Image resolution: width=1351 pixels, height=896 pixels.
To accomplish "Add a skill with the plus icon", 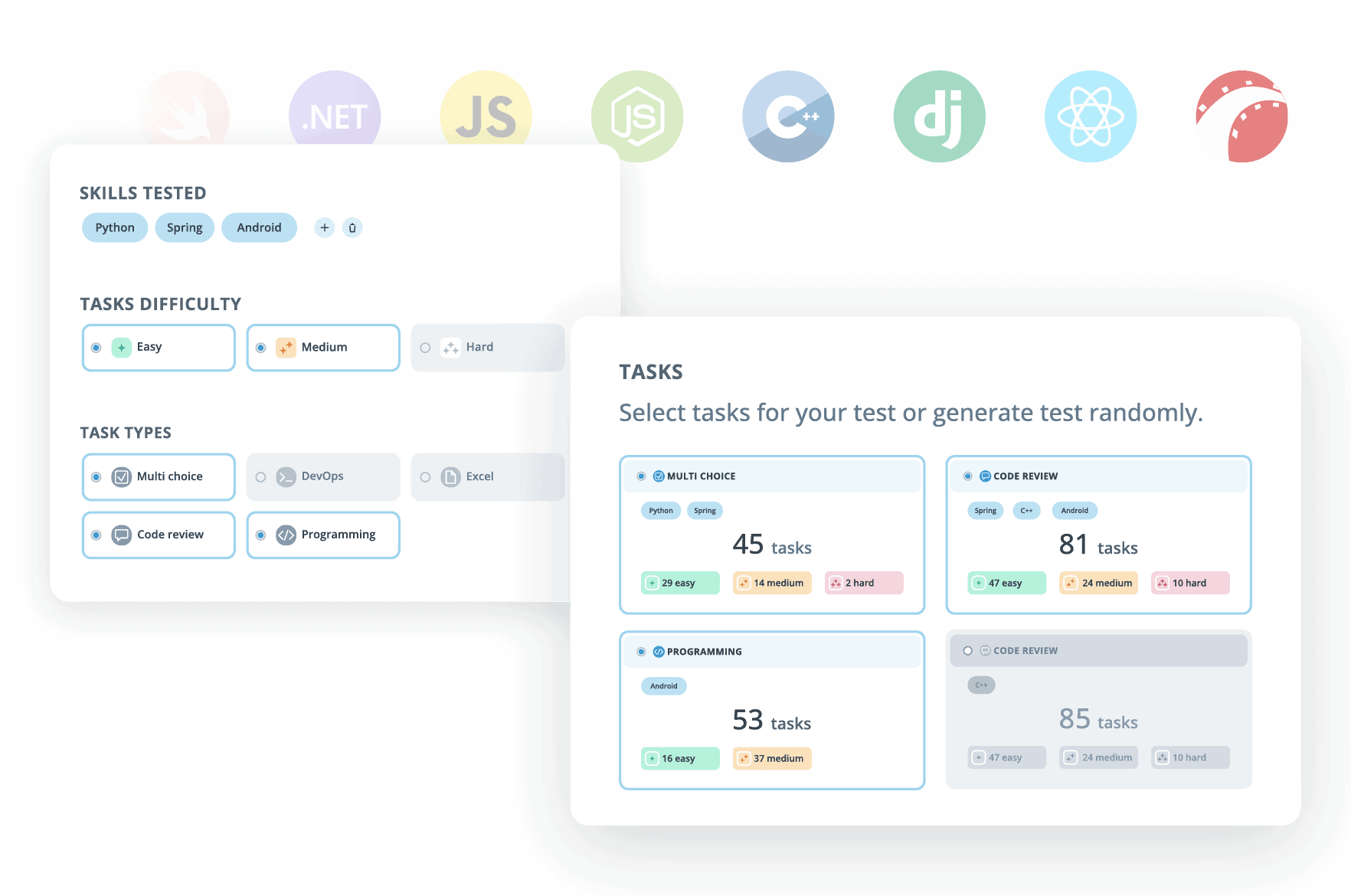I will click(x=325, y=227).
